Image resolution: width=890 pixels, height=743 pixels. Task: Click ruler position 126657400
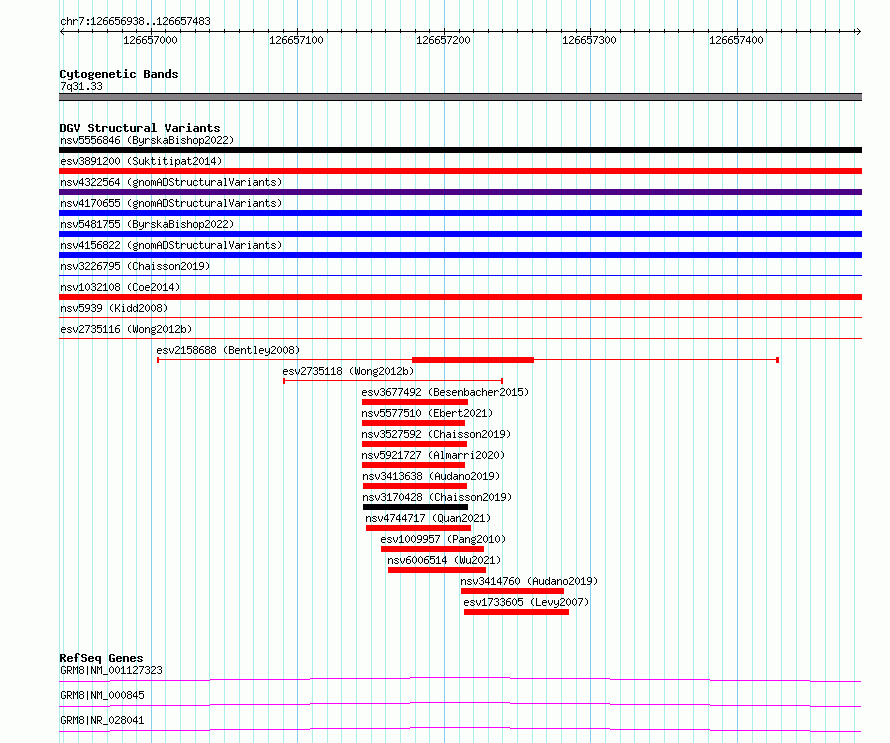pos(736,40)
